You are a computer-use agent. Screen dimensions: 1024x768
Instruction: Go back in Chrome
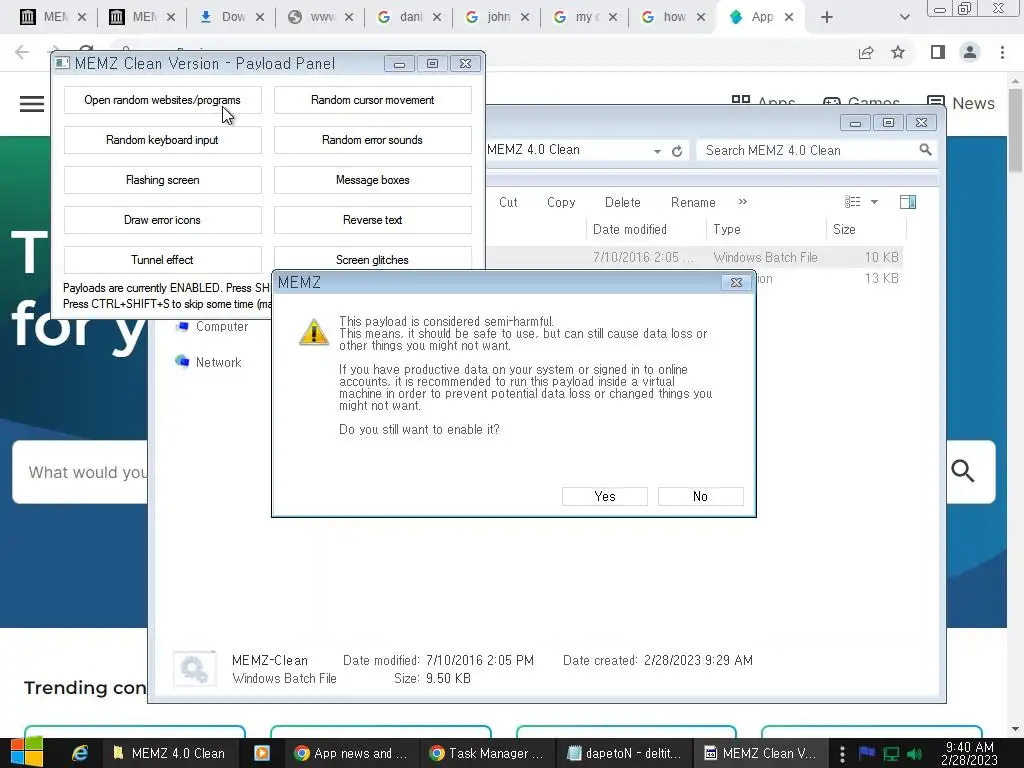pos(22,52)
